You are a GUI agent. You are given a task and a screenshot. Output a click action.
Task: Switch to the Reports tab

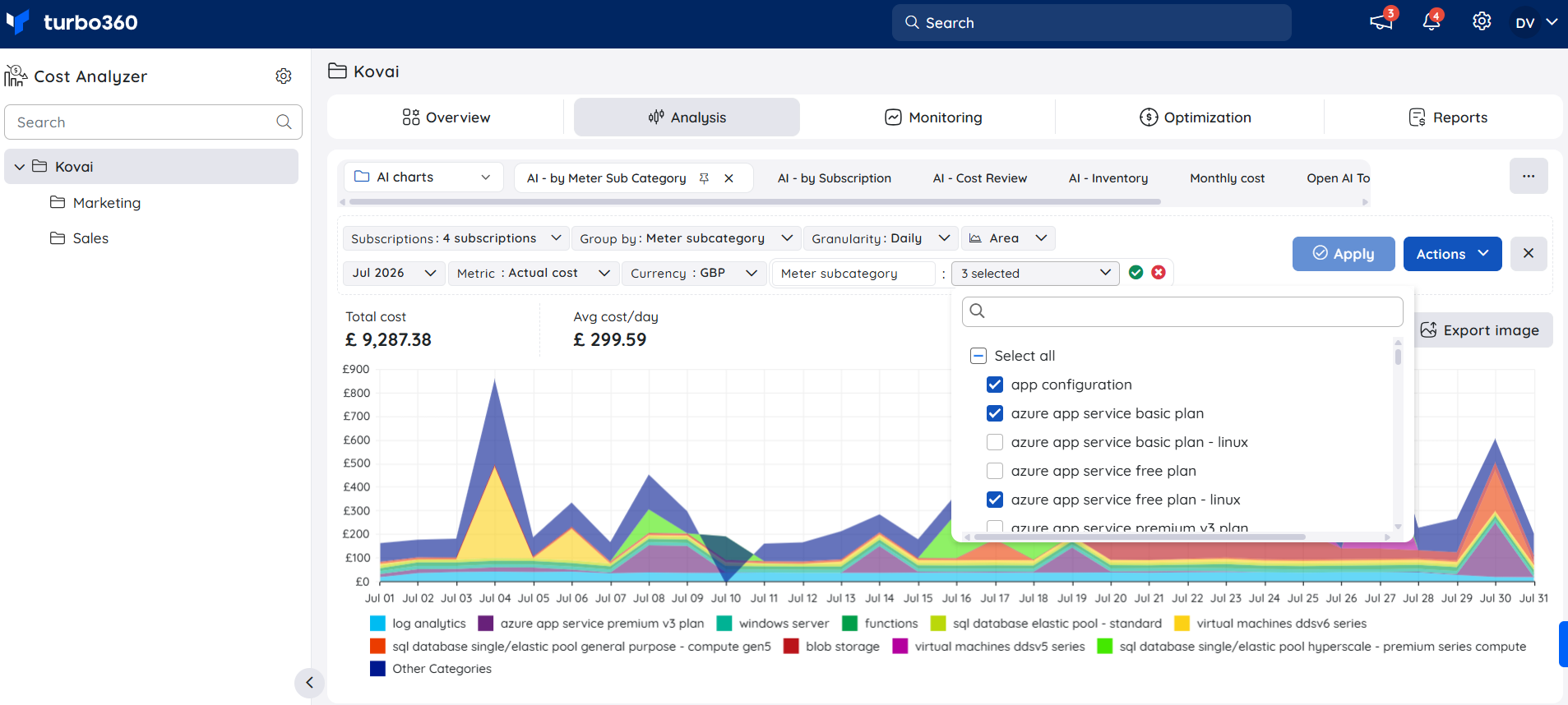click(1448, 117)
